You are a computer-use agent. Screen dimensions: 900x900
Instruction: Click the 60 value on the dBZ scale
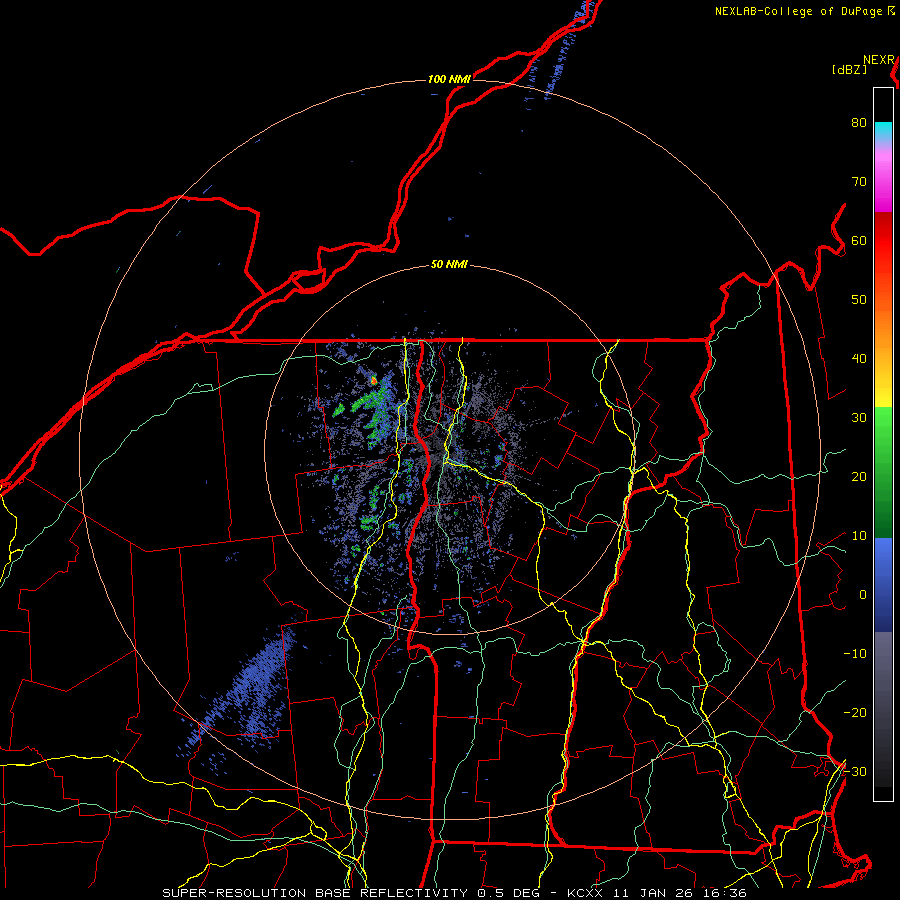859,240
